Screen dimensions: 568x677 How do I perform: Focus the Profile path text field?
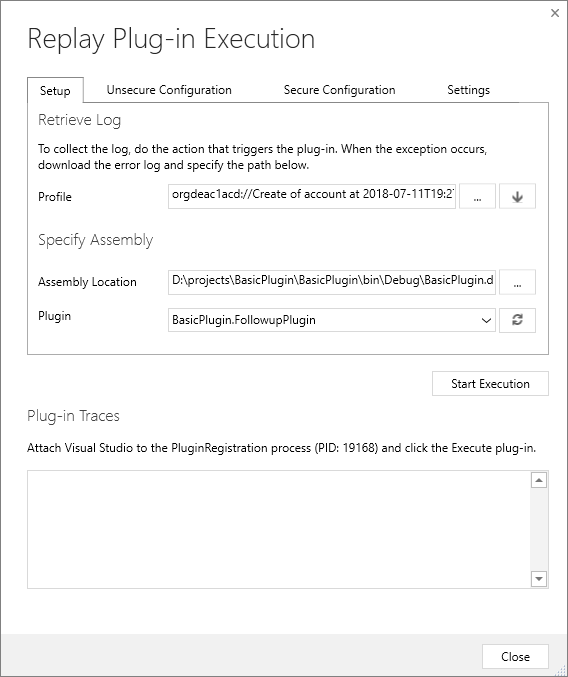[x=312, y=196]
